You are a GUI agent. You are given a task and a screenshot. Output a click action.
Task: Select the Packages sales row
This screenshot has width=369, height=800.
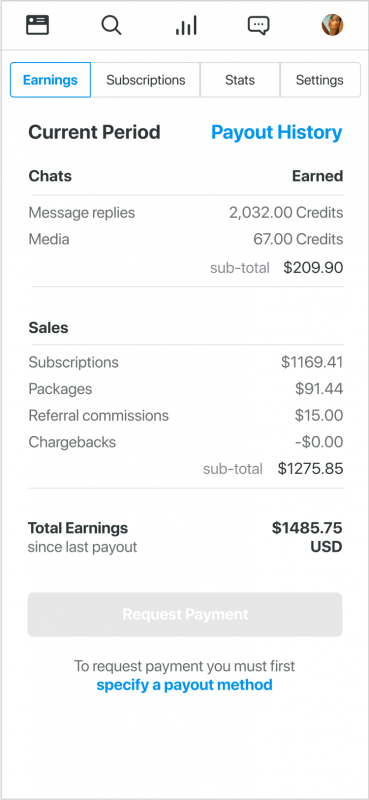pyautogui.click(x=186, y=389)
